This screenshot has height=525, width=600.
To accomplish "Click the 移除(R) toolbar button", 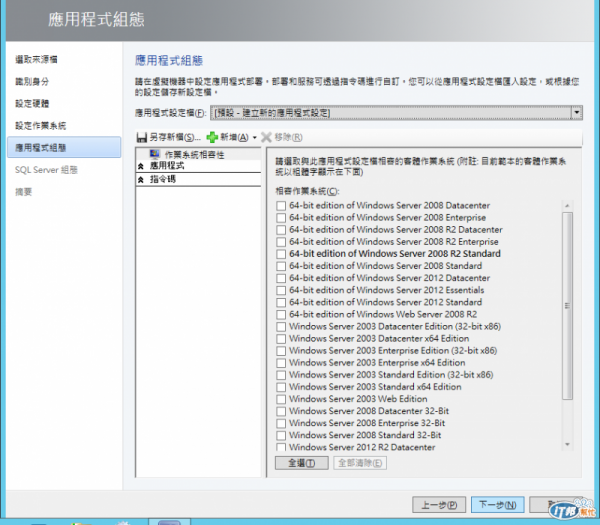I will (x=282, y=137).
